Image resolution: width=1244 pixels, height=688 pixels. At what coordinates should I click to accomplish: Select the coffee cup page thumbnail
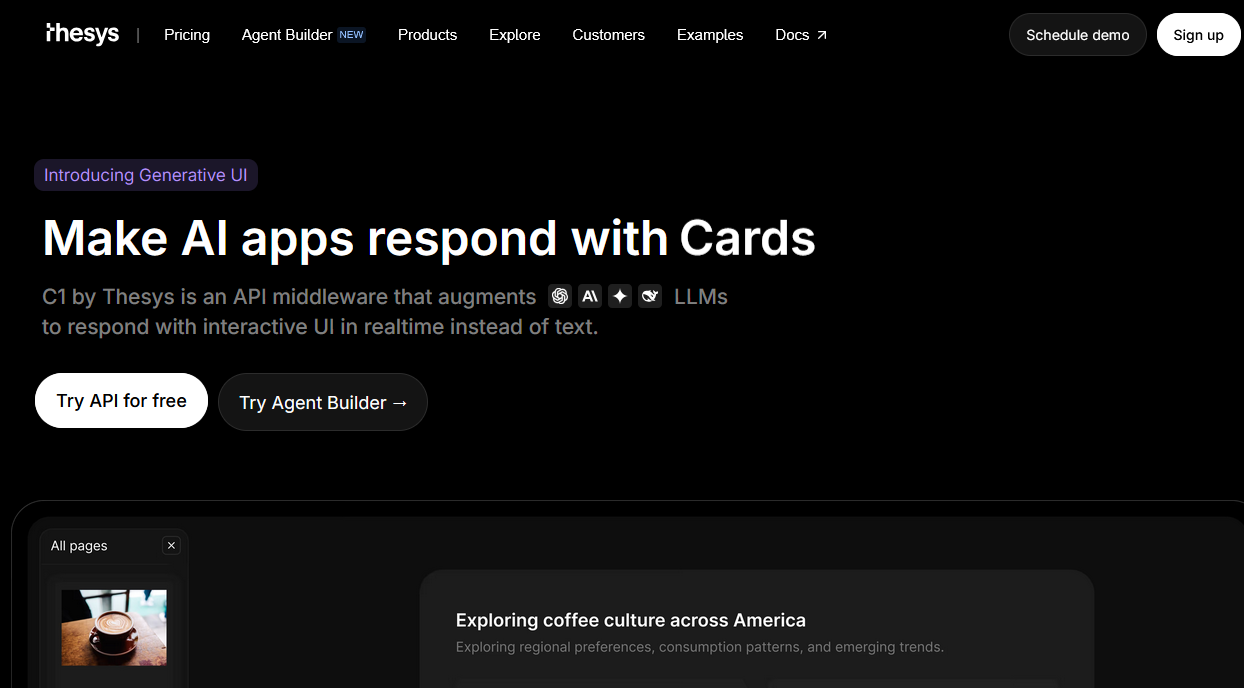click(114, 628)
